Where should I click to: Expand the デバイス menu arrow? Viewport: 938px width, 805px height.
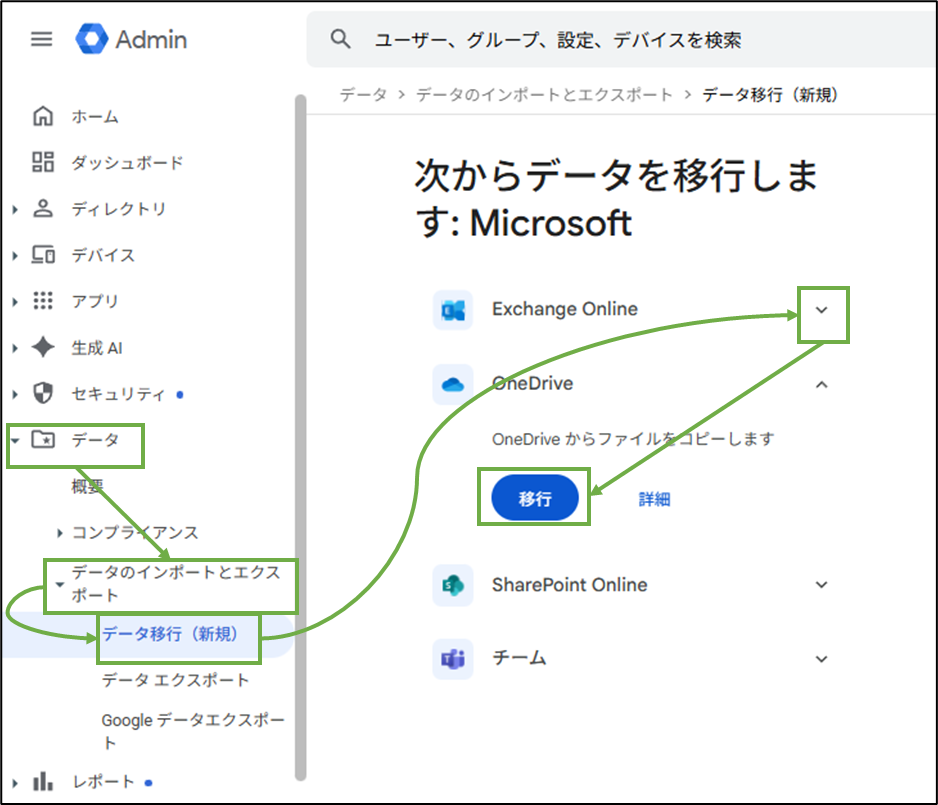point(15,255)
